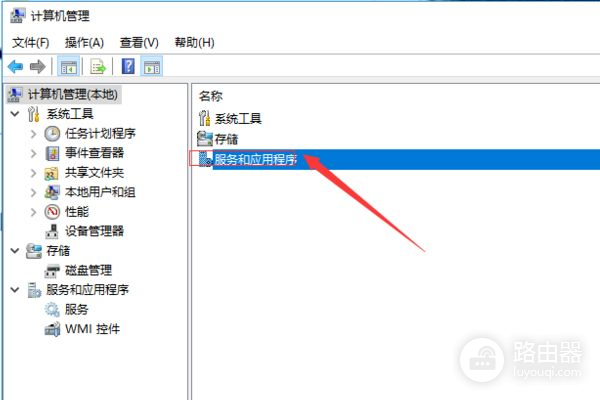Open the 文件(F) menu
This screenshot has height=400, width=600.
[31, 42]
